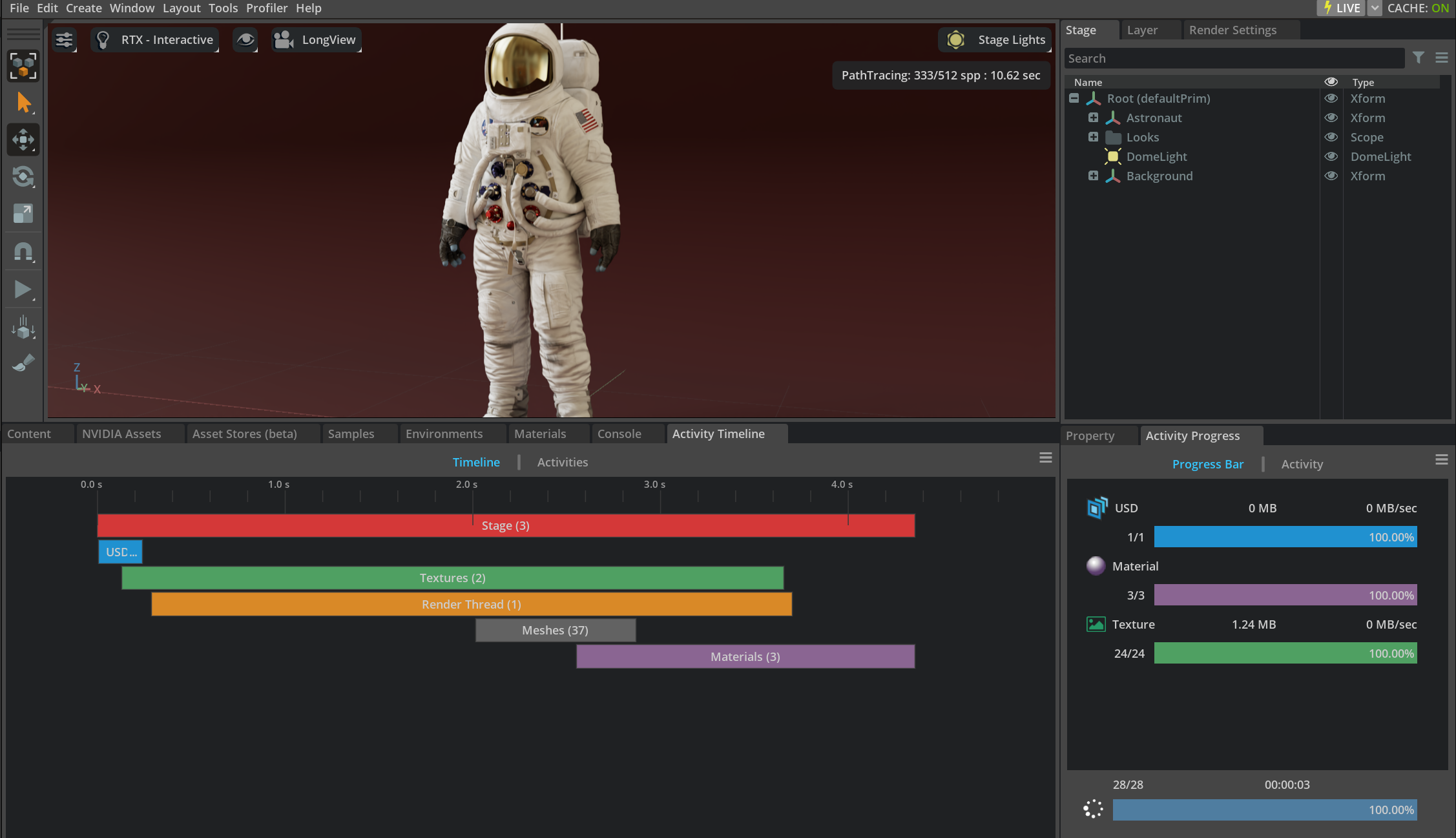Open the viewport eye display options
This screenshot has height=838, width=1456.
pyautogui.click(x=245, y=40)
